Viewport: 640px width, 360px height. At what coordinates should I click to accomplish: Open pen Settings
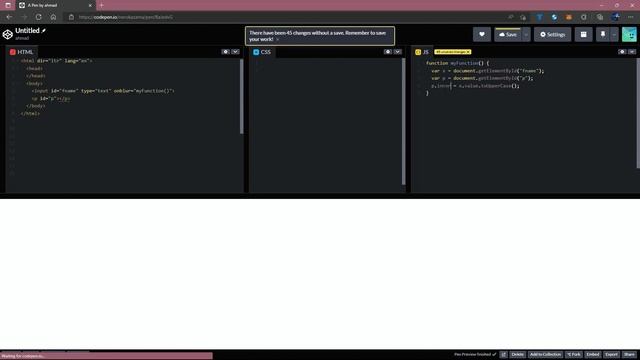pyautogui.click(x=552, y=35)
